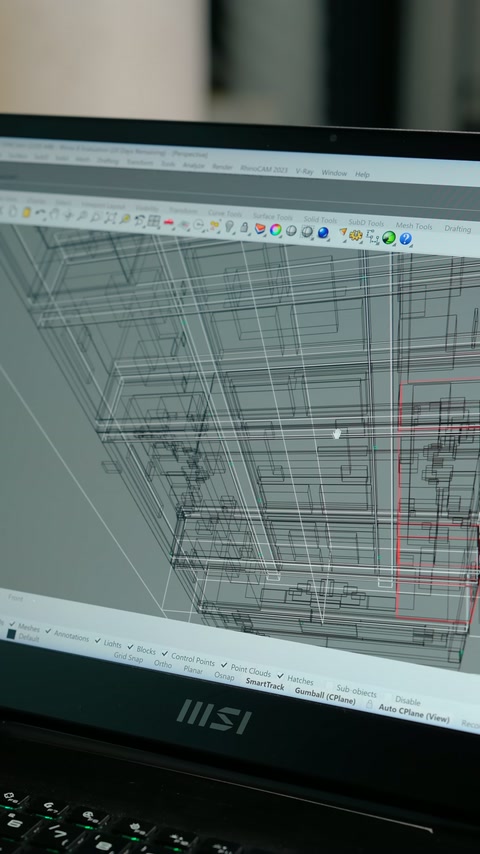
Task: Open the Edit Layers icon
Action: [260, 228]
